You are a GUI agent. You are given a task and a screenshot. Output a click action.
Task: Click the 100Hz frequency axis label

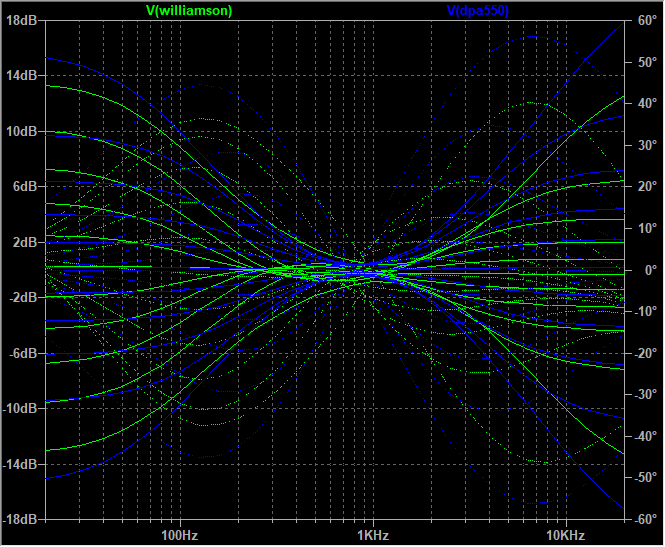click(x=180, y=536)
